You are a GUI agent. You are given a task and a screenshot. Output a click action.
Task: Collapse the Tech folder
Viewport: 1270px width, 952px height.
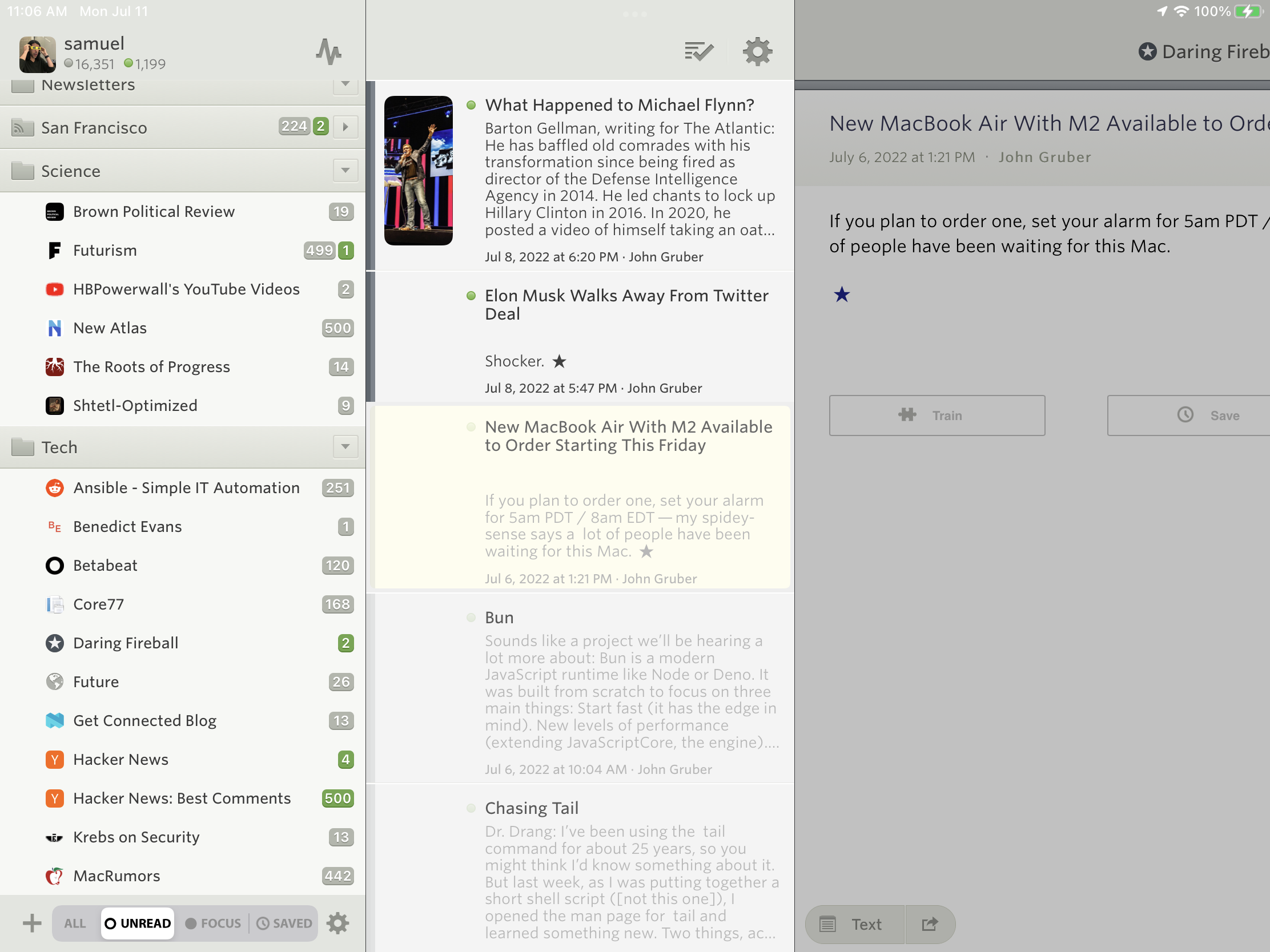(345, 446)
